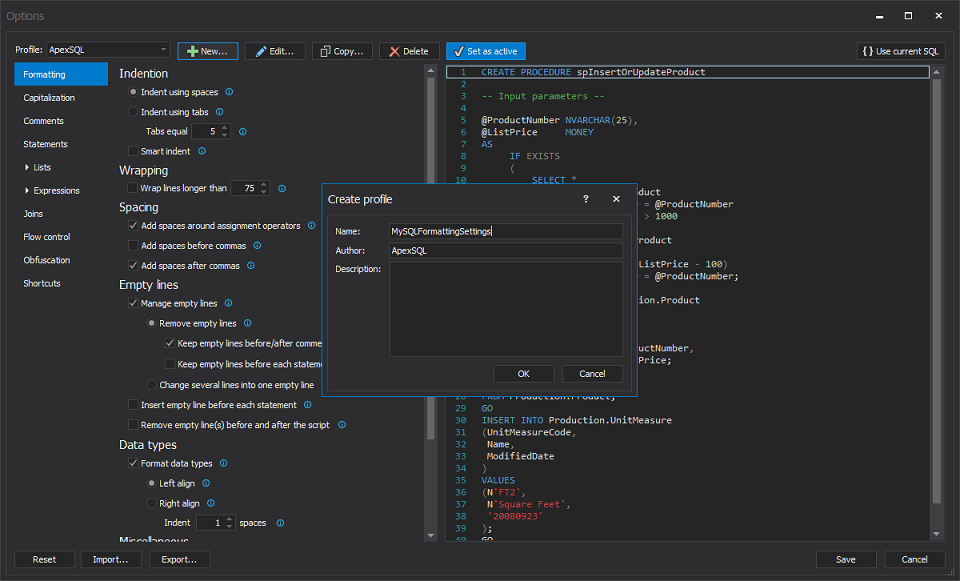Click help question mark in Create profile dialog
Screen dimensions: 960x581
click(x=586, y=200)
